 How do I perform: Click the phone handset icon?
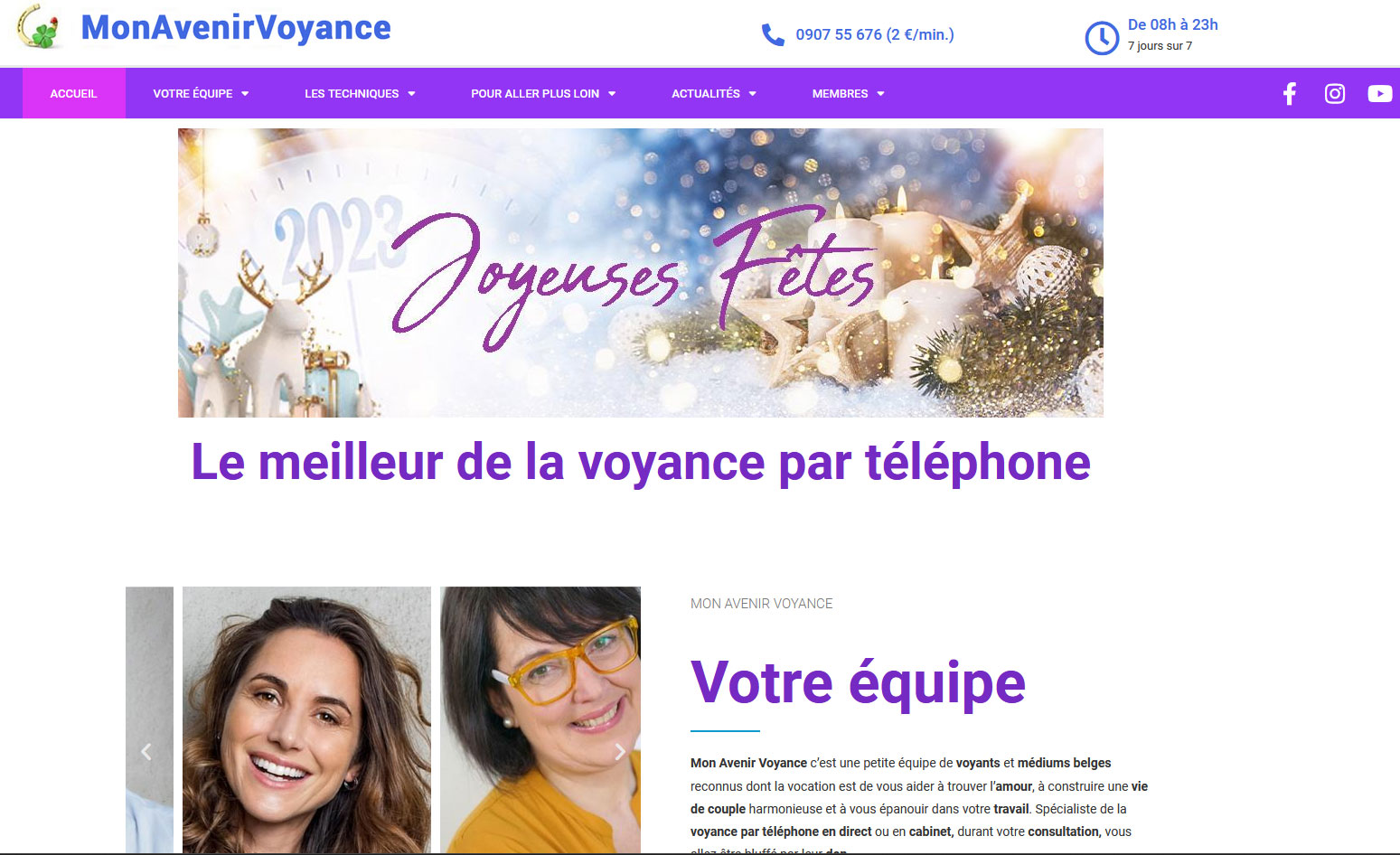pyautogui.click(x=773, y=34)
